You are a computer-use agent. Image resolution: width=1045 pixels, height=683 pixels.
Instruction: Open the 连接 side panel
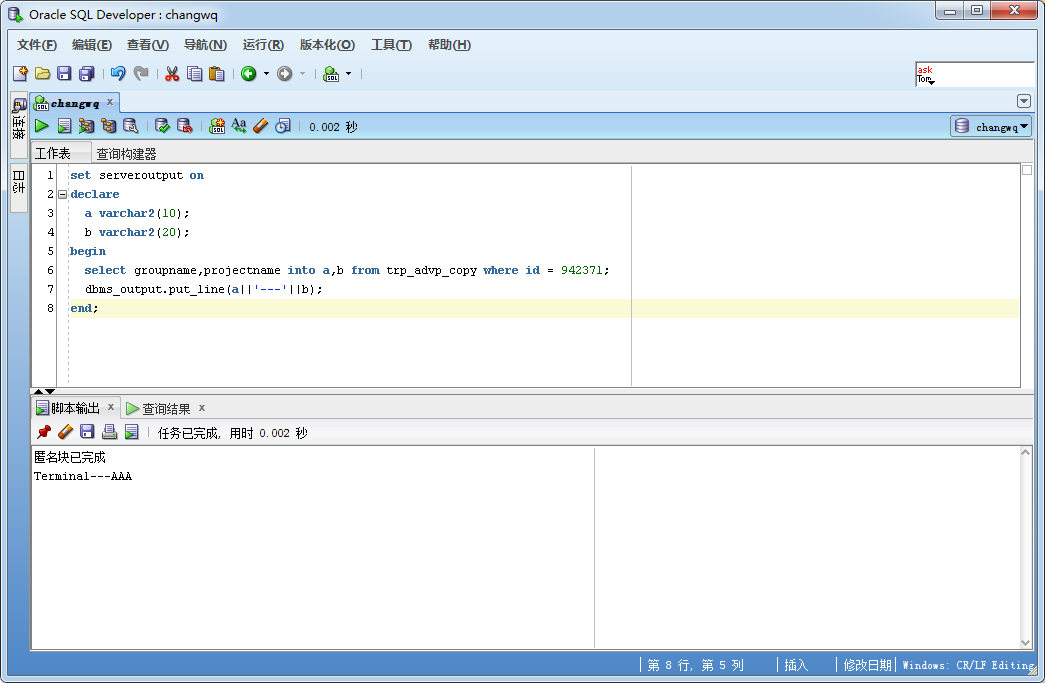19,123
